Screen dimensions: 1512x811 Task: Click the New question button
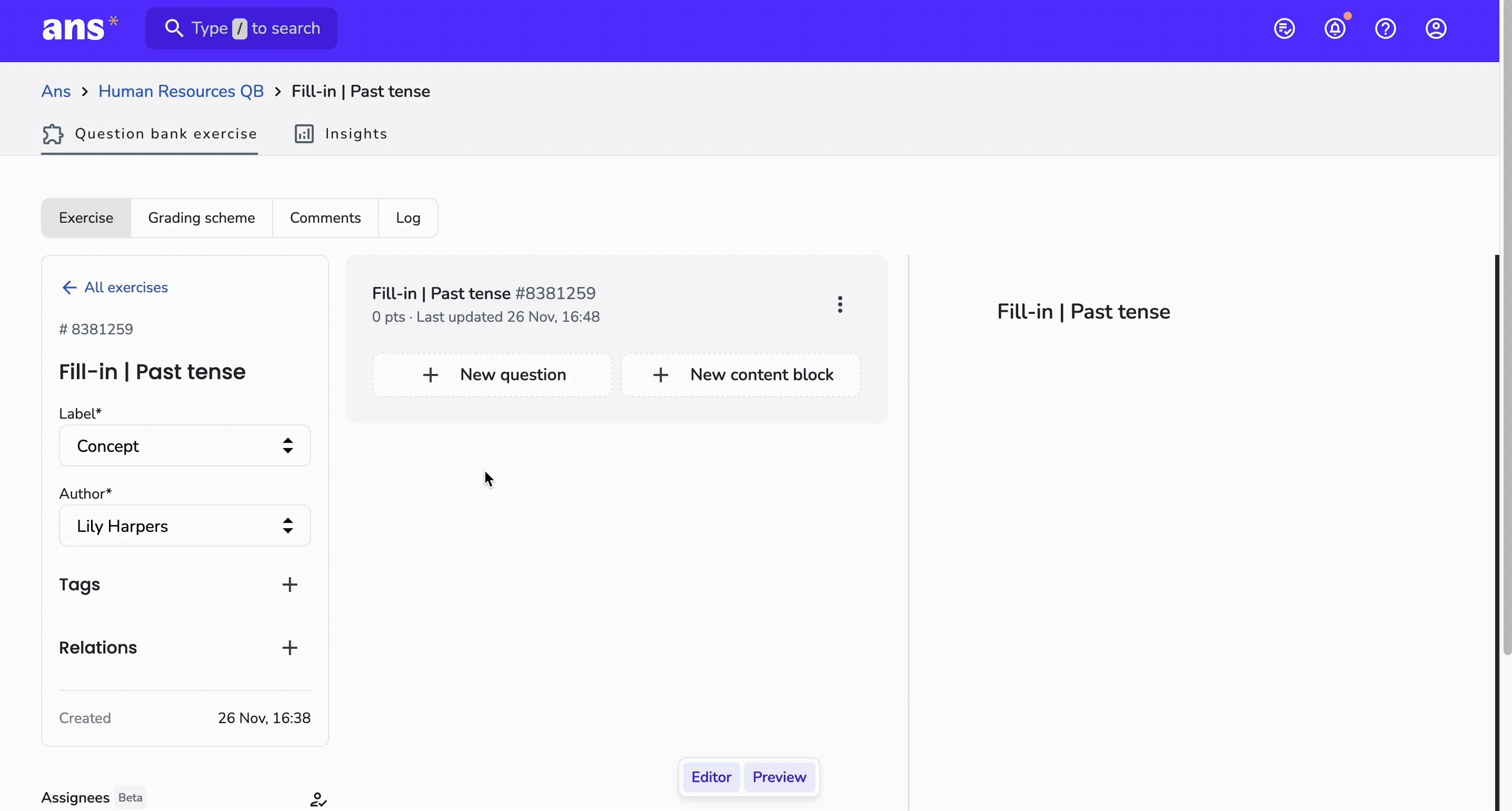(492, 374)
